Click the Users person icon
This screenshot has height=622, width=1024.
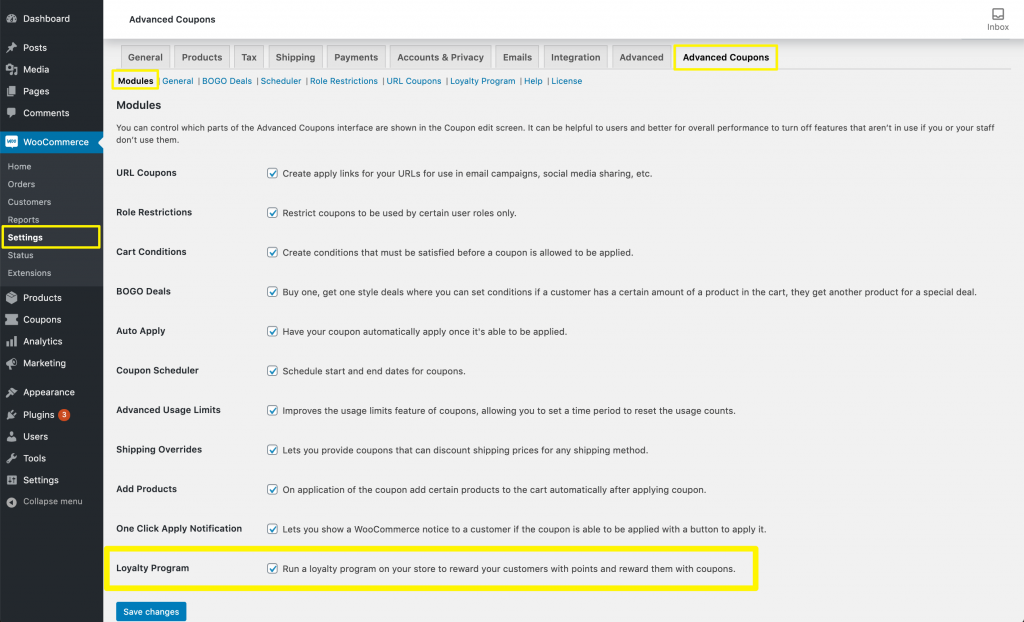[12, 436]
